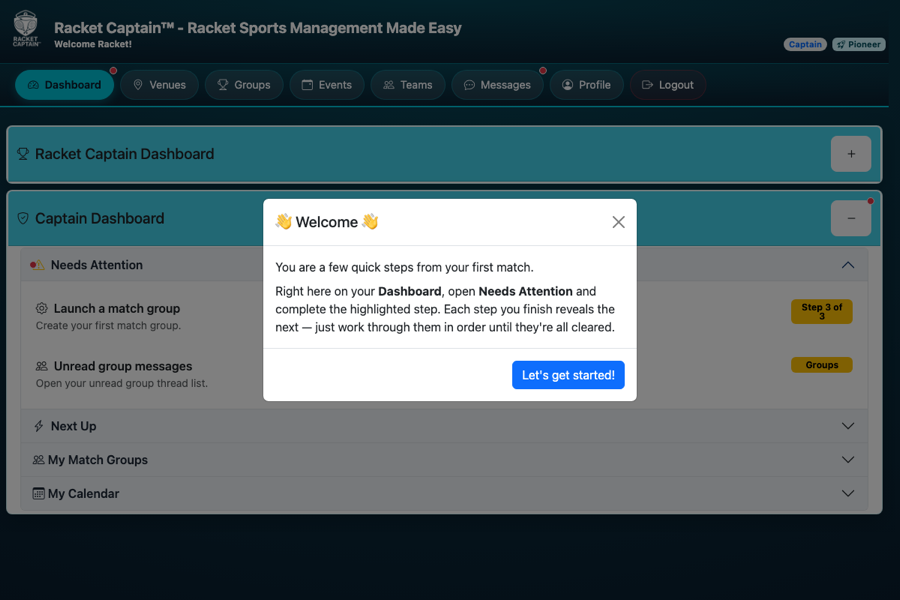Image resolution: width=900 pixels, height=600 pixels.
Task: Switch to the Events tab
Action: [327, 85]
